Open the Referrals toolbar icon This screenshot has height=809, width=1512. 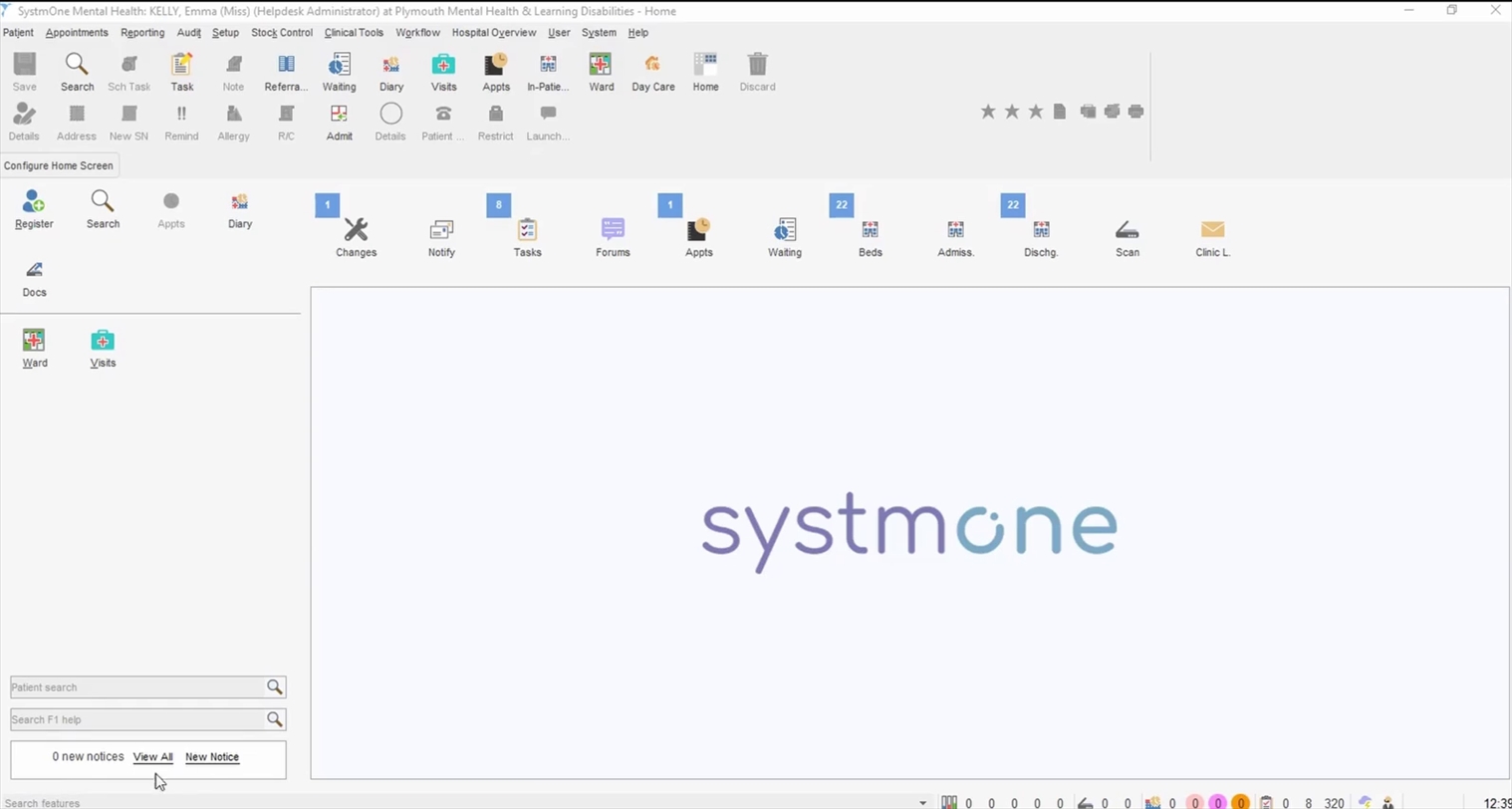286,72
